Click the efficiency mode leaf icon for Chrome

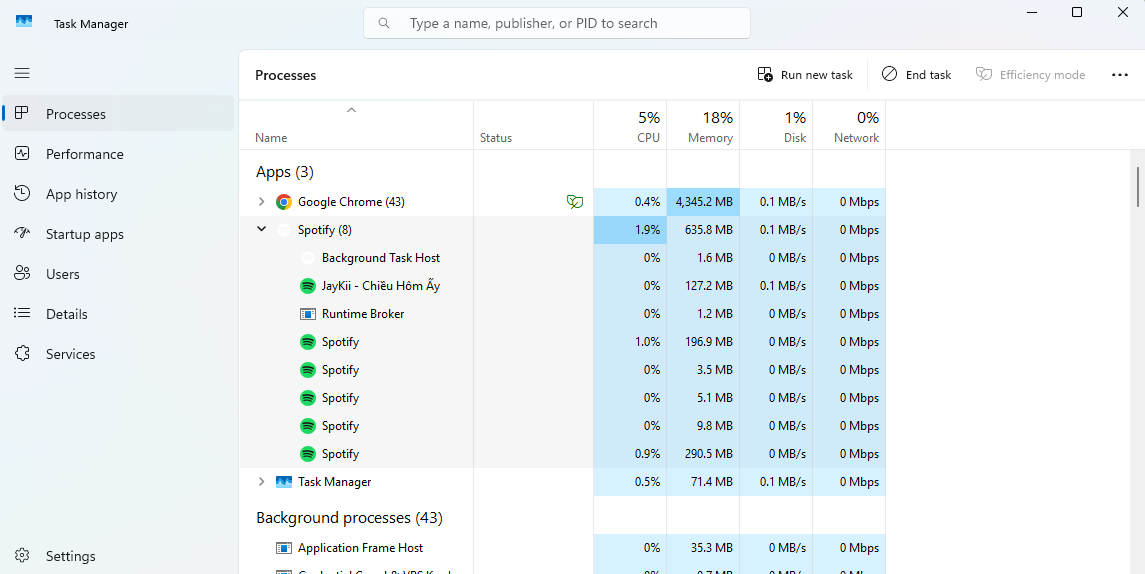tap(575, 202)
